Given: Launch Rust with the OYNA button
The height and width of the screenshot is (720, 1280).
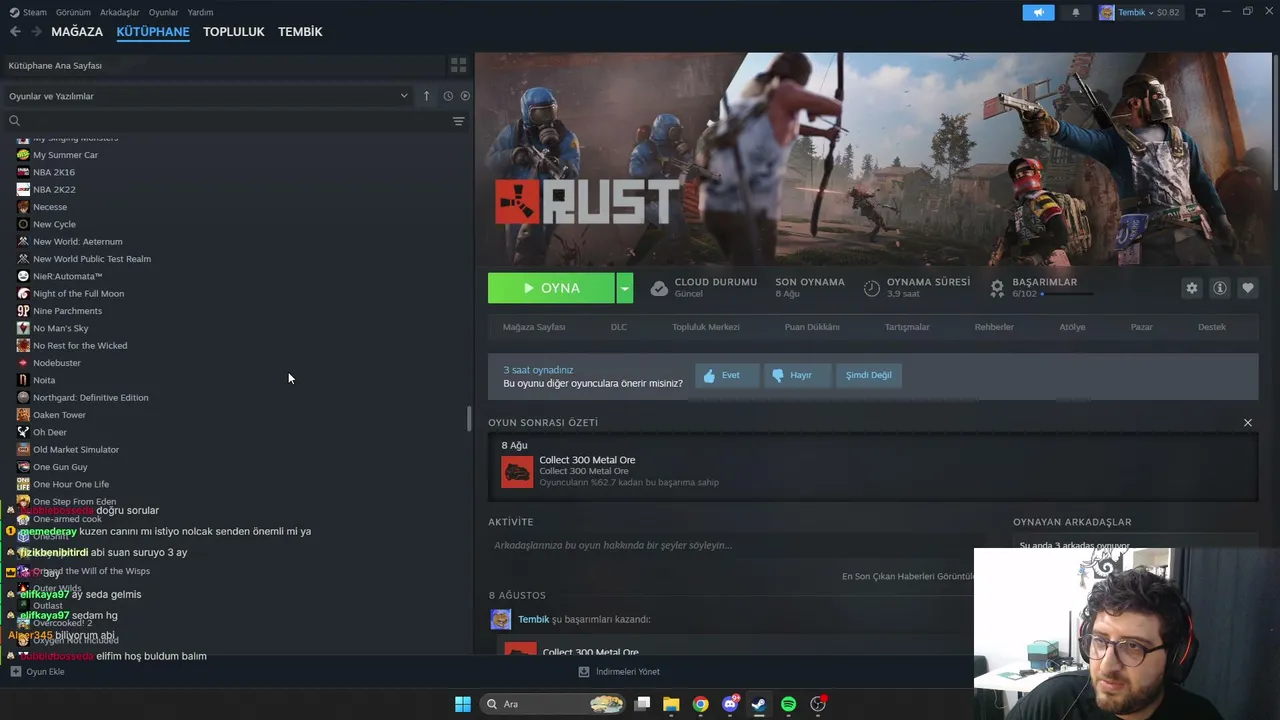Looking at the screenshot, I should tap(551, 288).
